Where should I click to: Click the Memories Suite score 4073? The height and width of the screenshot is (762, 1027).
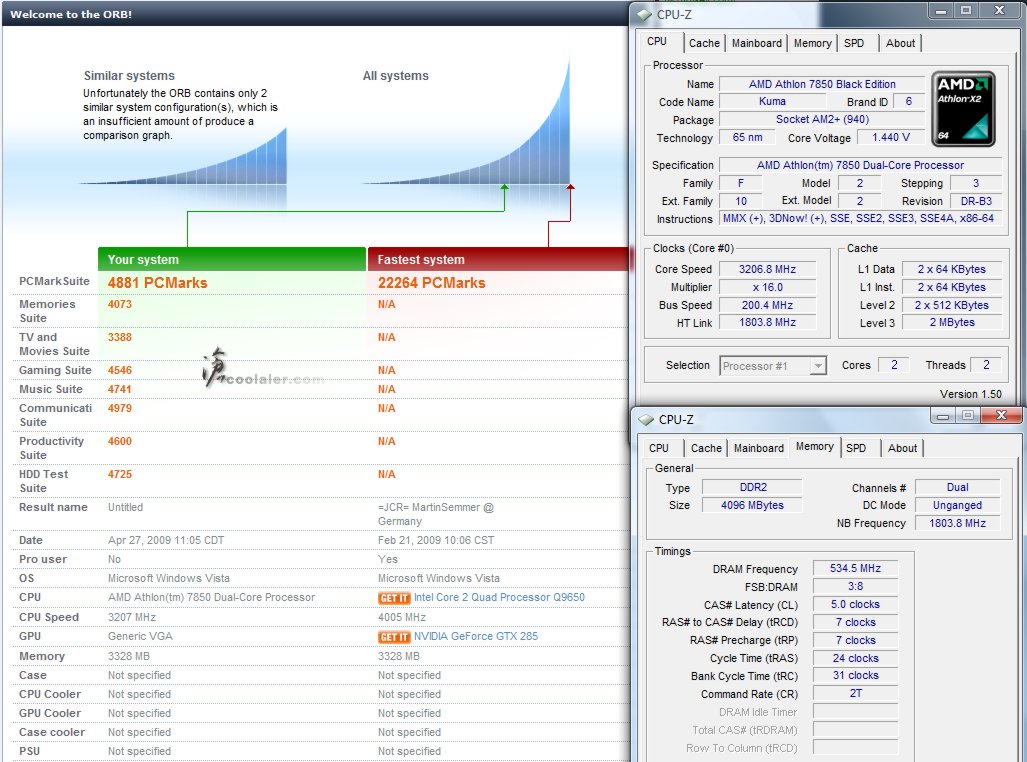(120, 305)
